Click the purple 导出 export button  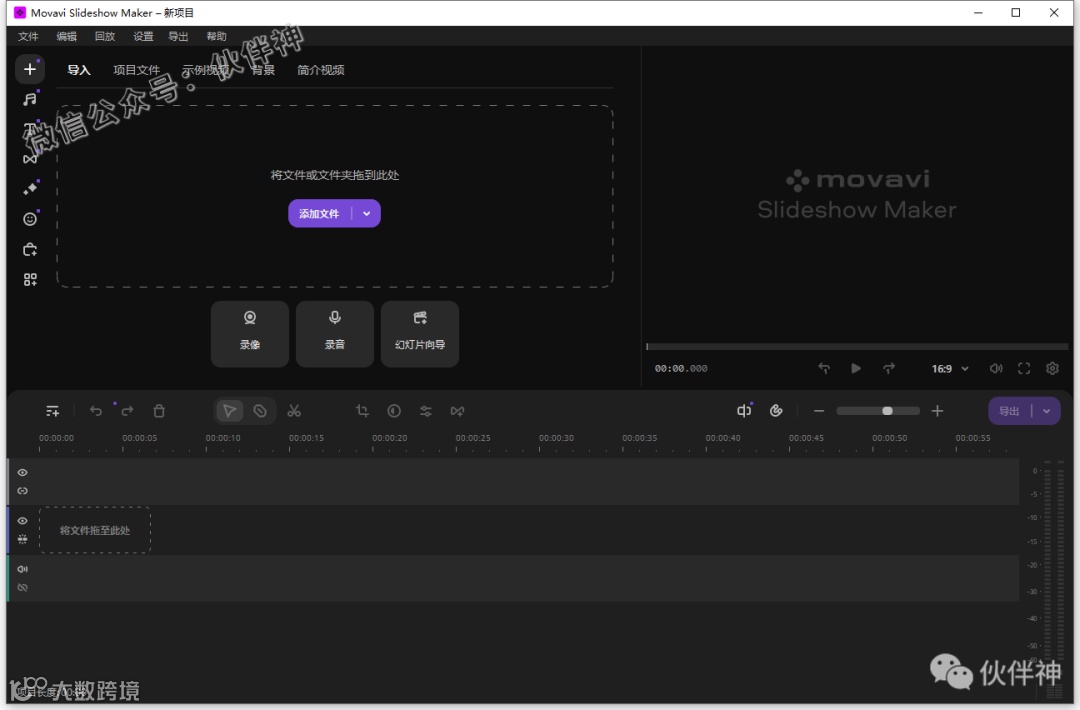[x=1009, y=411]
